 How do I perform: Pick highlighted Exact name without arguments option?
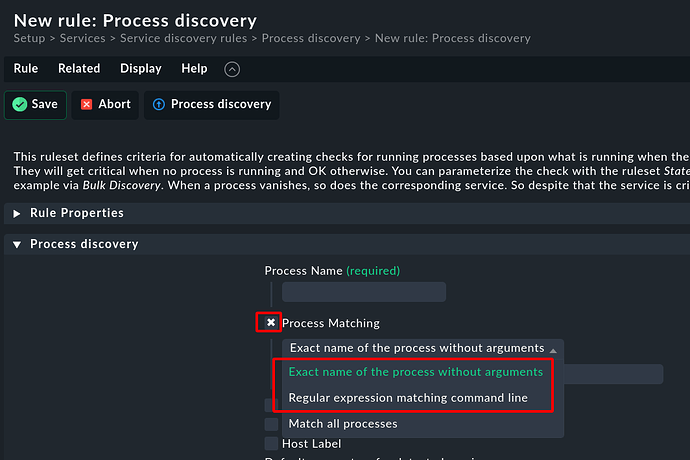click(415, 372)
